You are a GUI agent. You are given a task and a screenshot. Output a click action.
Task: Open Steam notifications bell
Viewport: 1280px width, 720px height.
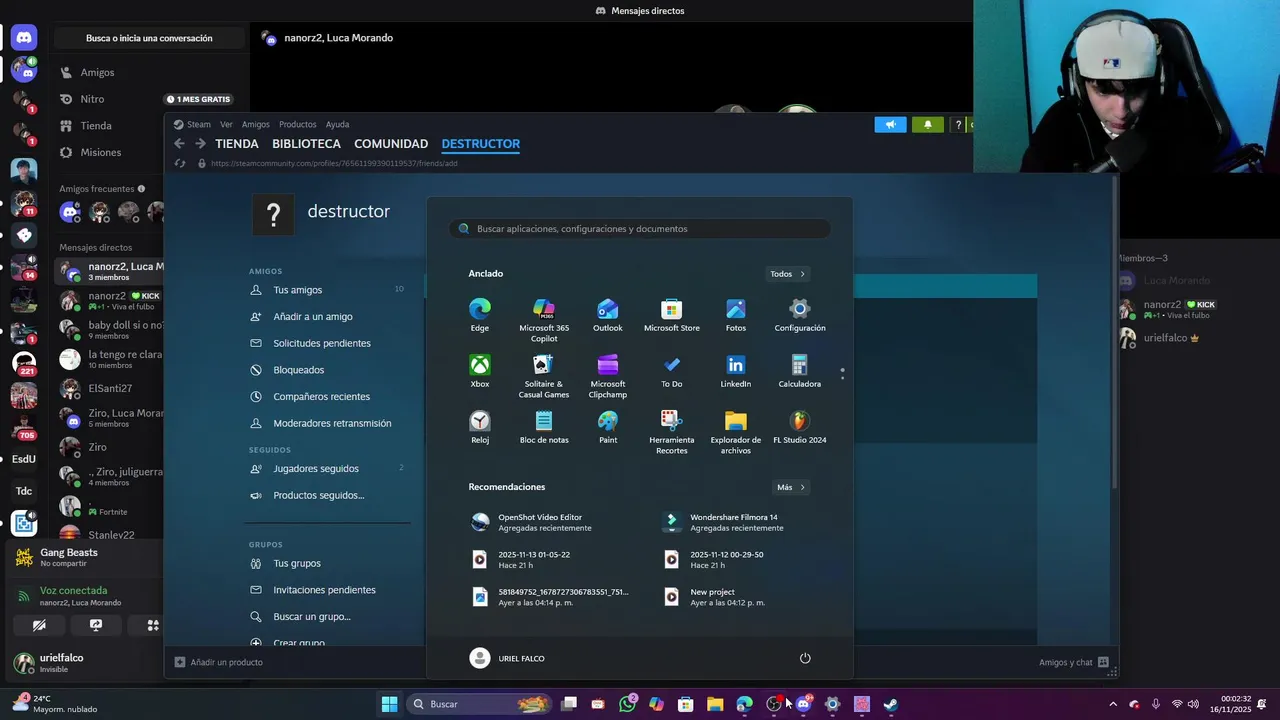(x=927, y=125)
